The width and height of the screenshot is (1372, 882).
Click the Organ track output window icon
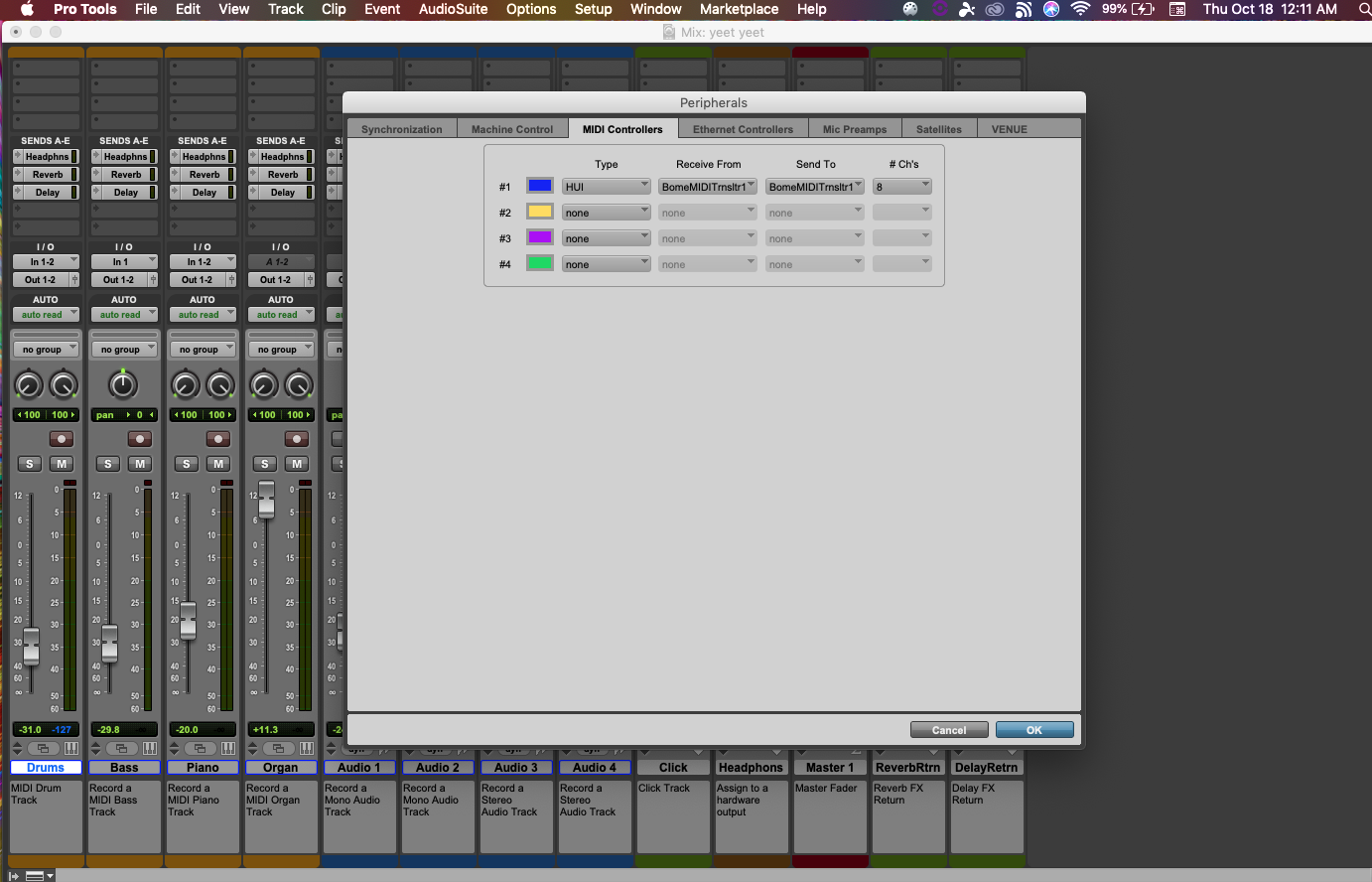[x=278, y=748]
